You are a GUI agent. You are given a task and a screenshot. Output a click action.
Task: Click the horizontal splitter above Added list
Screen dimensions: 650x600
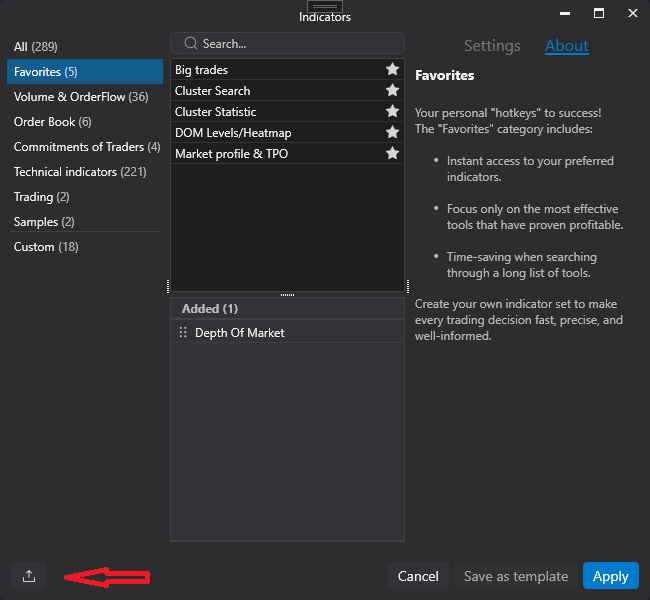tap(287, 295)
